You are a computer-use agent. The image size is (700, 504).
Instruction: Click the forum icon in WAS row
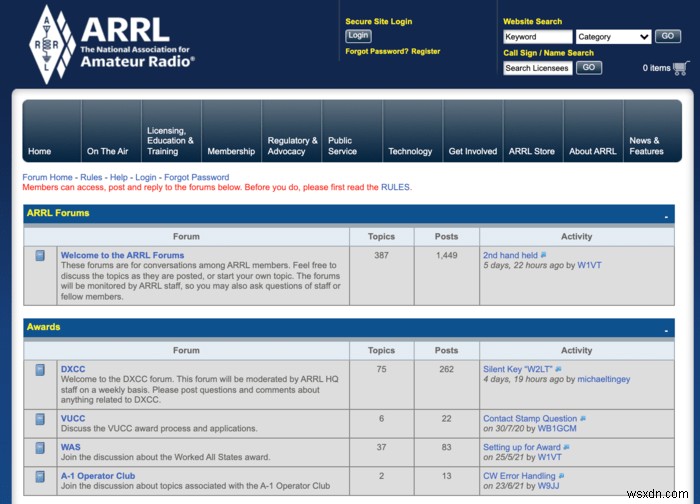(x=40, y=448)
